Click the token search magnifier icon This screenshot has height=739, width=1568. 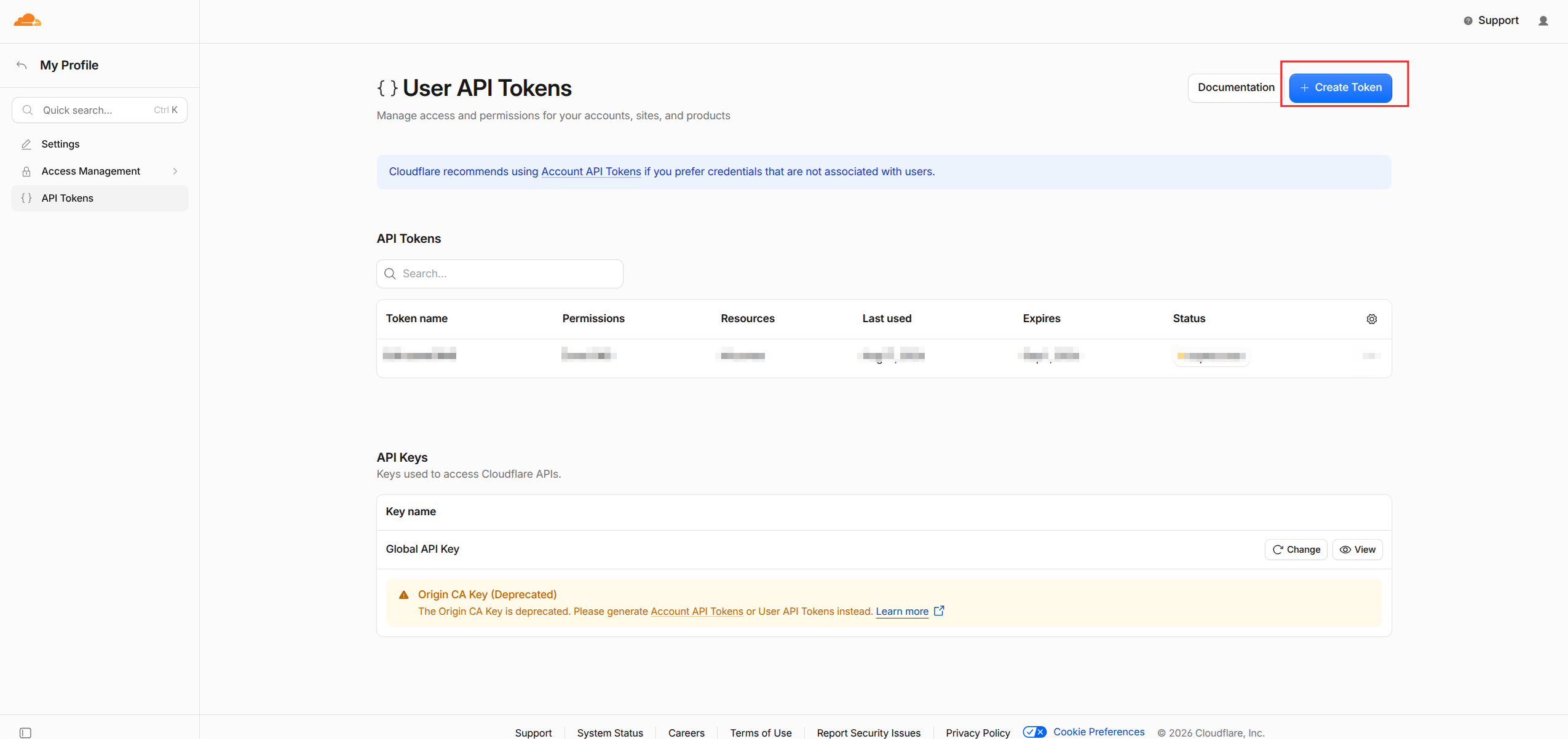coord(390,274)
